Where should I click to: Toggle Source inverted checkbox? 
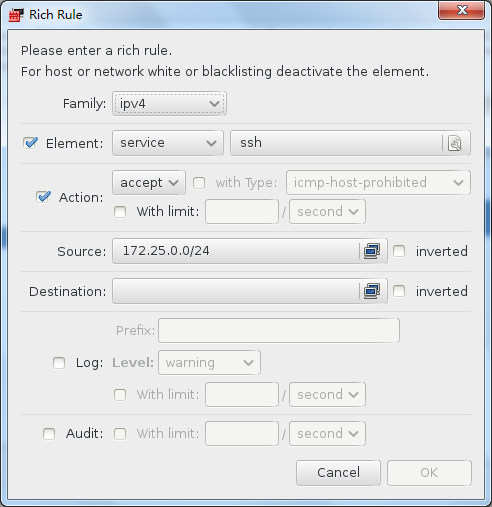(x=399, y=251)
